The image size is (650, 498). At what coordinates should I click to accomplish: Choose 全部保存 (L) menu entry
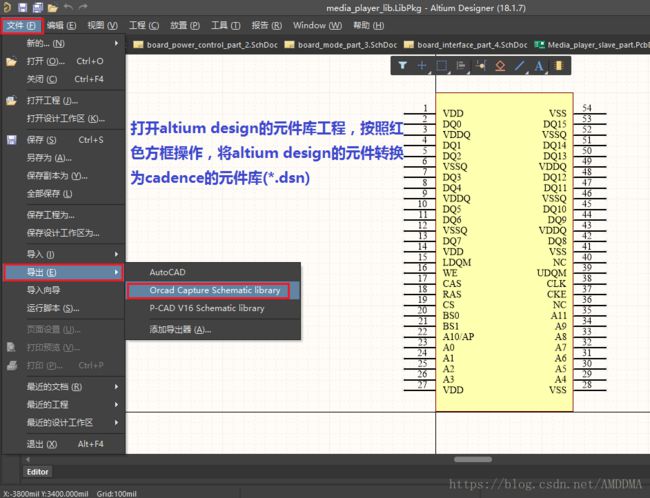coord(63,194)
